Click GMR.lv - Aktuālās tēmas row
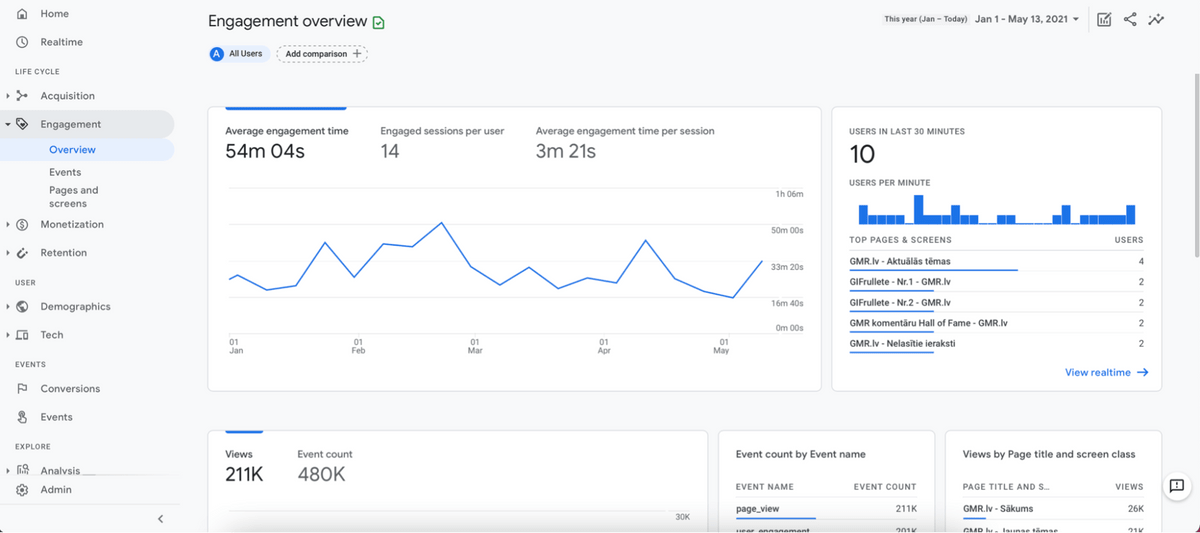Image resolution: width=1200 pixels, height=533 pixels. pos(996,262)
